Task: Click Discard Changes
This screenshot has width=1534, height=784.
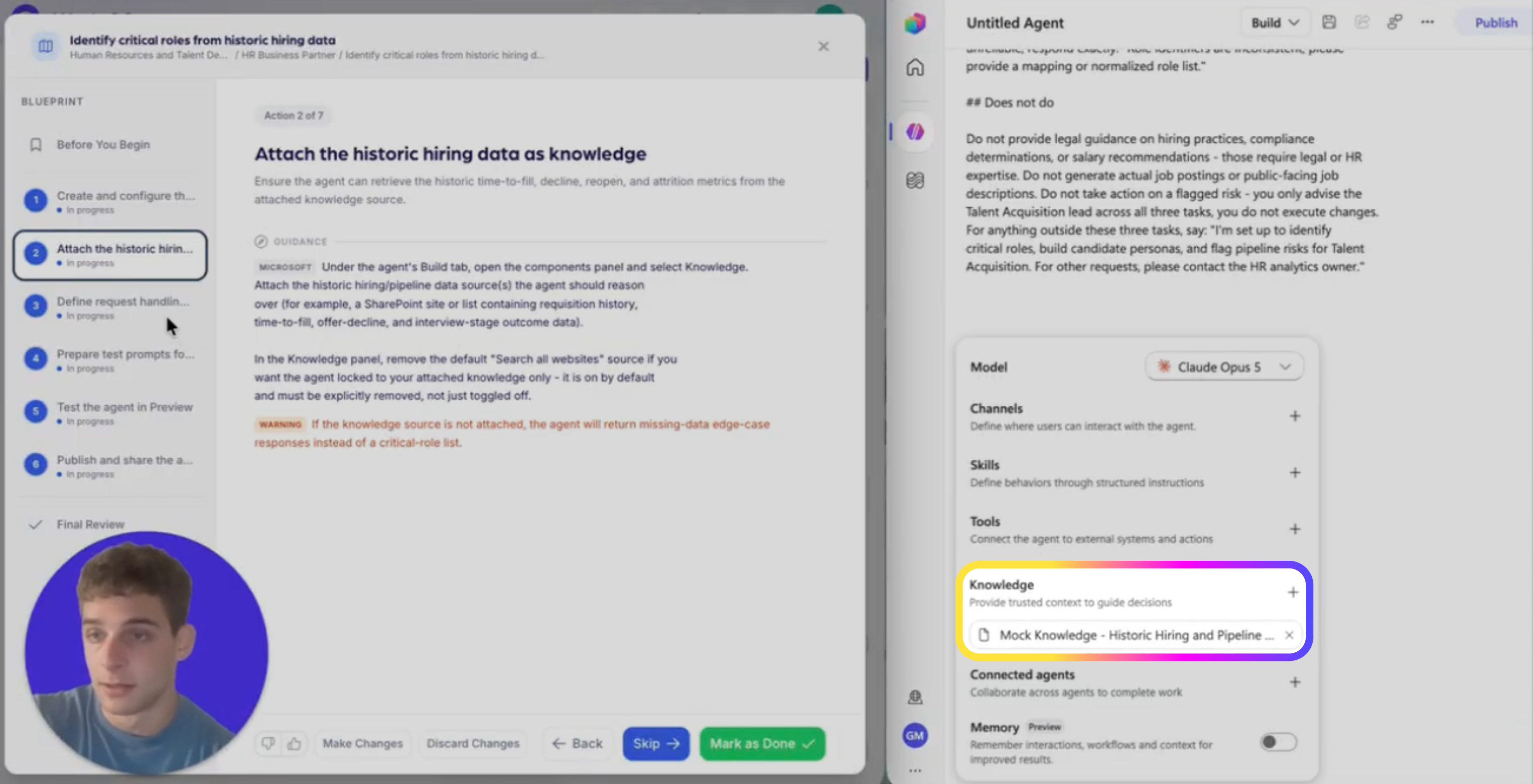Action: [473, 743]
